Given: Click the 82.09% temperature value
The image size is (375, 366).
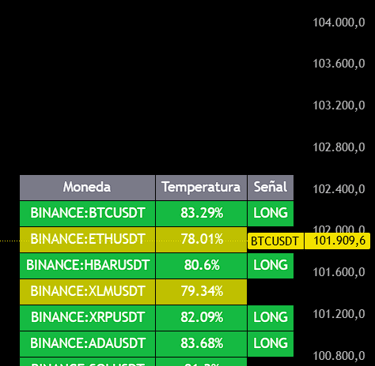Looking at the screenshot, I should (201, 317).
